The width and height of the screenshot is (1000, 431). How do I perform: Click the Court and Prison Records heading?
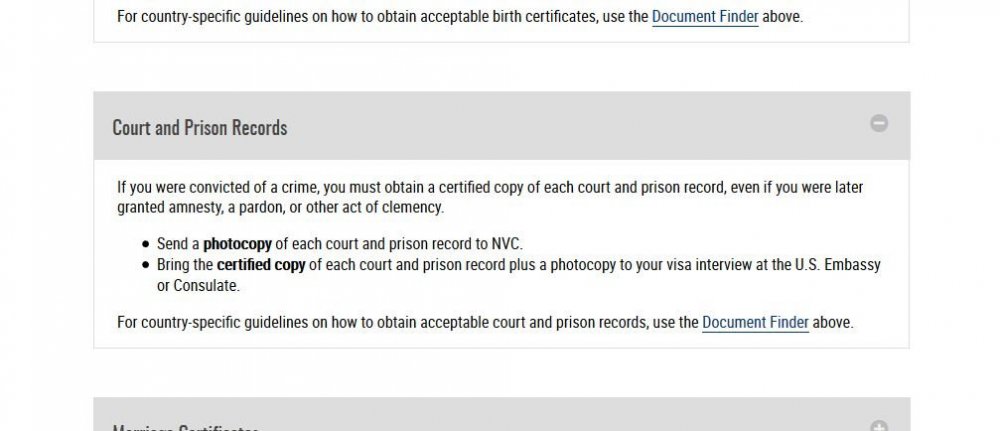click(x=200, y=128)
